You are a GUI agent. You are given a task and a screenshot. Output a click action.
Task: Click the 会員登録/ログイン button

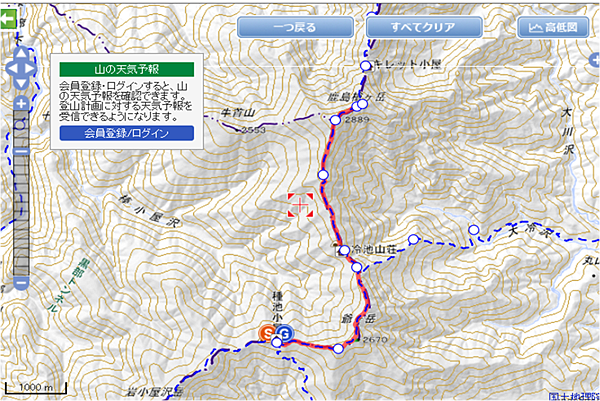127,133
